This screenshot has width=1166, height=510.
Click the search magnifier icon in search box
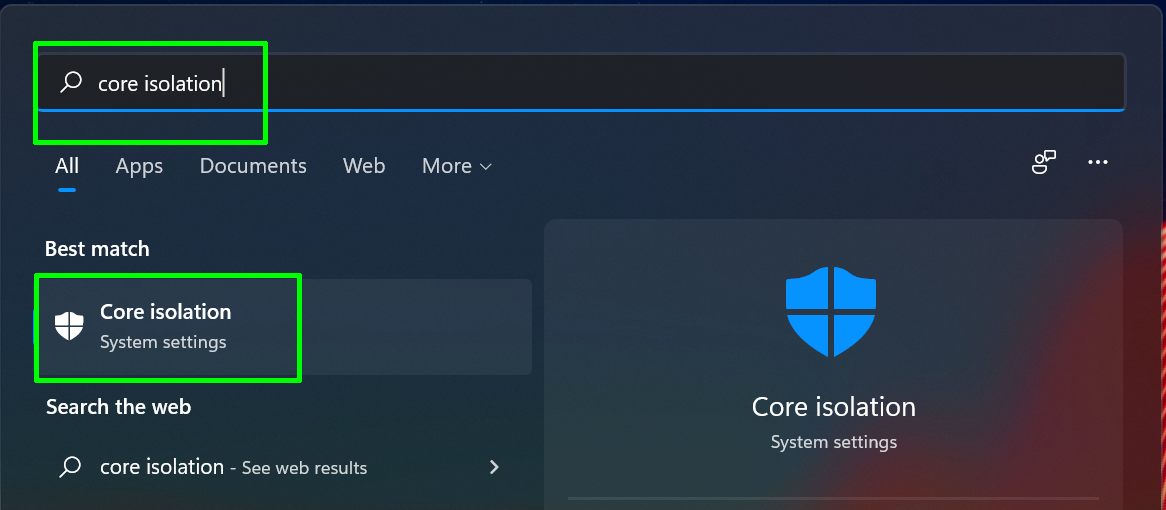71,82
